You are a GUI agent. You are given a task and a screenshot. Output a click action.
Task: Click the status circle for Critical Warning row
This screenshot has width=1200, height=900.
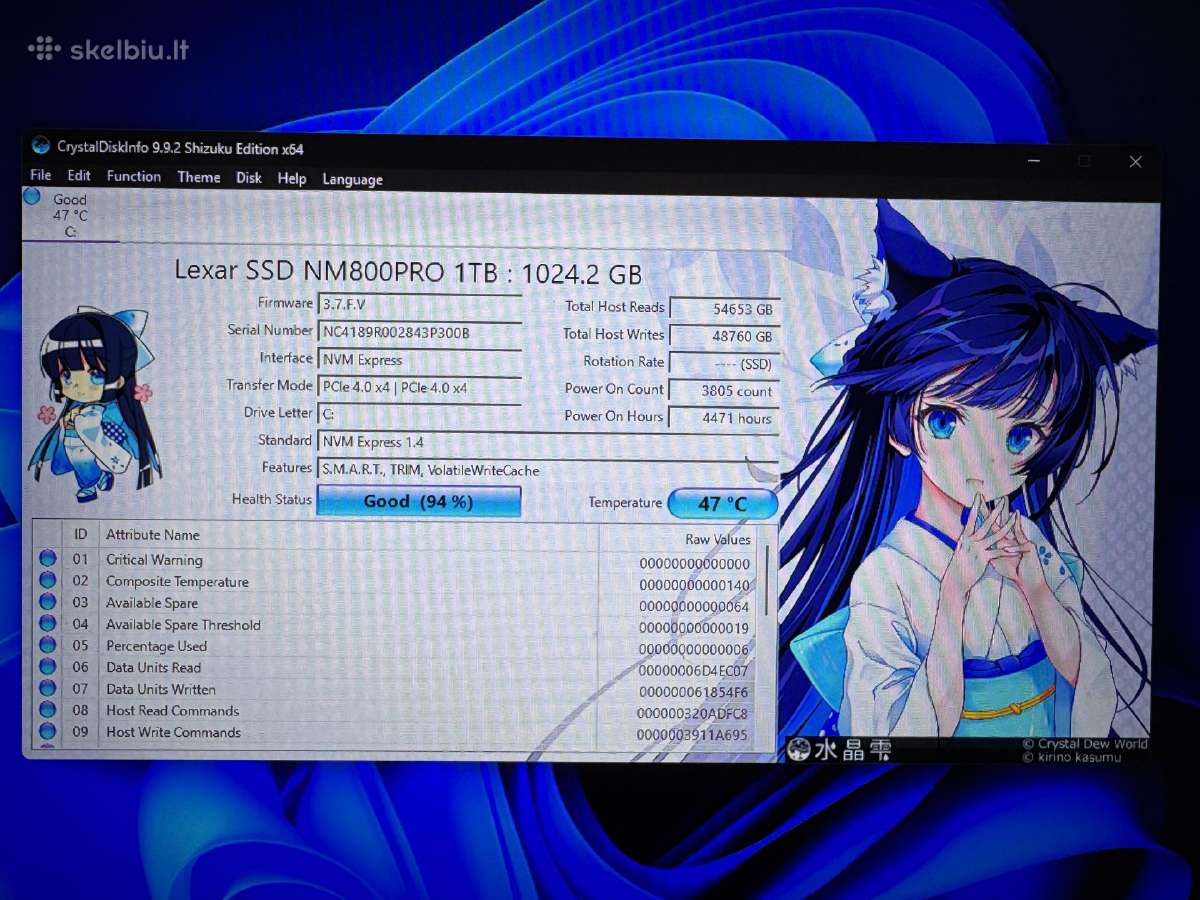(47, 559)
